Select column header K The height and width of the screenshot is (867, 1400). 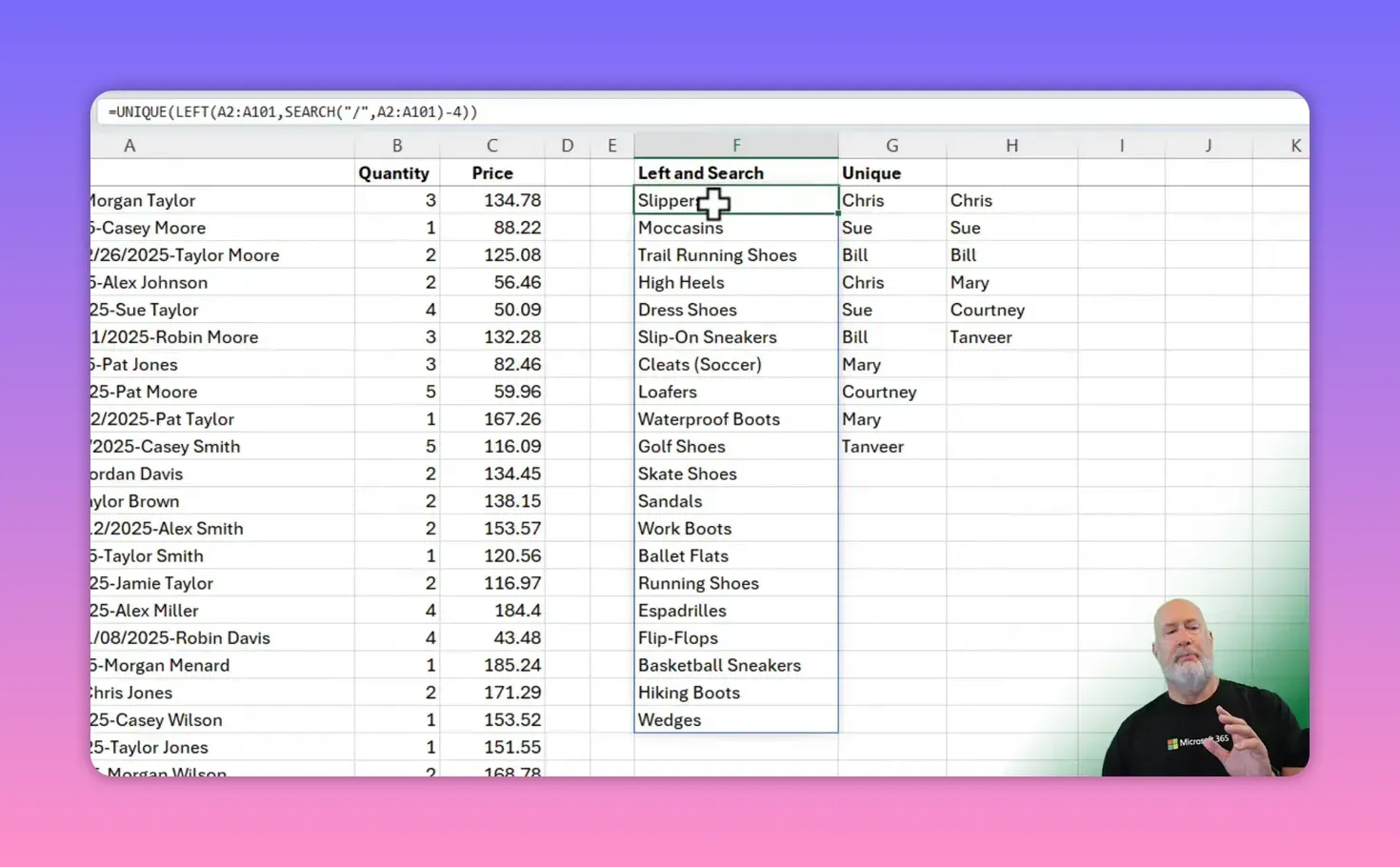[1295, 144]
